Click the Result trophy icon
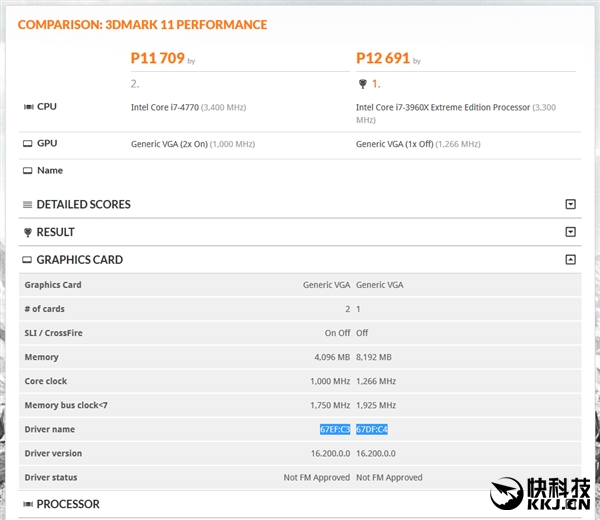Viewport: 600px width, 520px height. click(28, 232)
